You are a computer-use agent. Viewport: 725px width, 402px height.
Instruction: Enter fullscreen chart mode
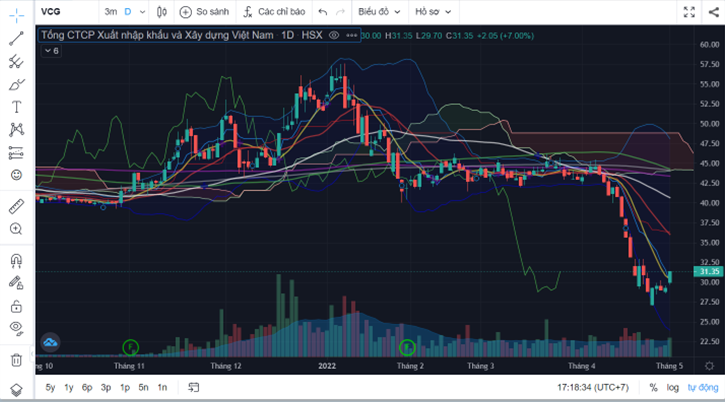click(x=688, y=12)
